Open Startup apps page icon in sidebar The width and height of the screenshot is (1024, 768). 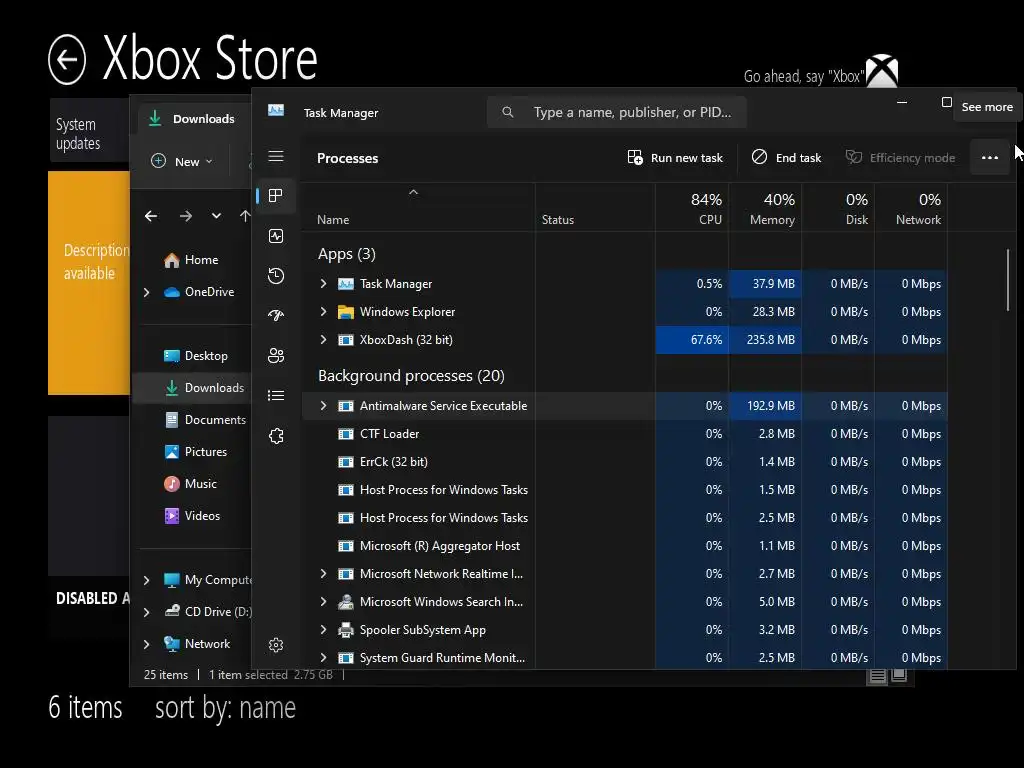(276, 315)
